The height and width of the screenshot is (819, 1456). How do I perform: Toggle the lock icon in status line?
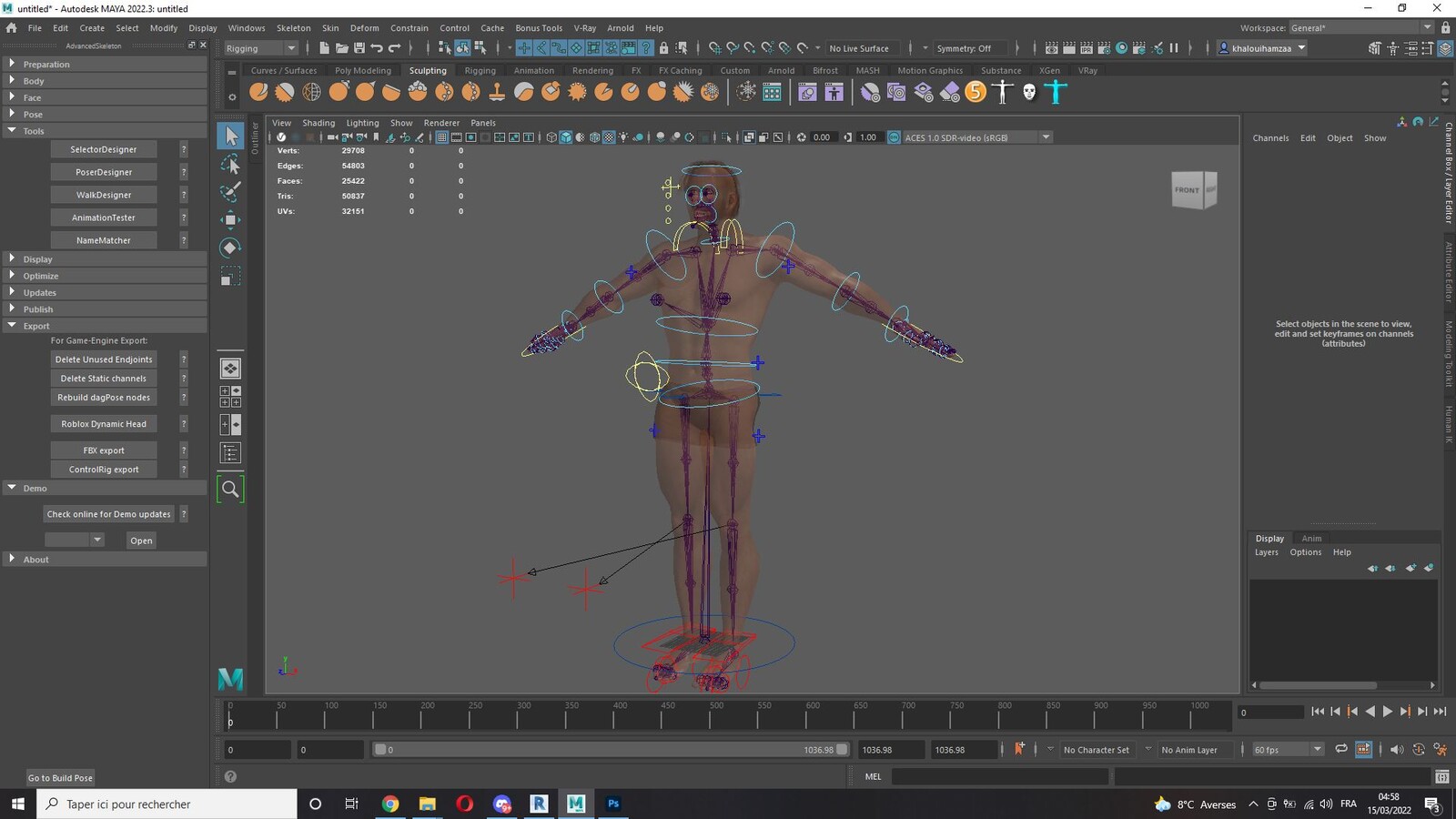click(x=663, y=48)
